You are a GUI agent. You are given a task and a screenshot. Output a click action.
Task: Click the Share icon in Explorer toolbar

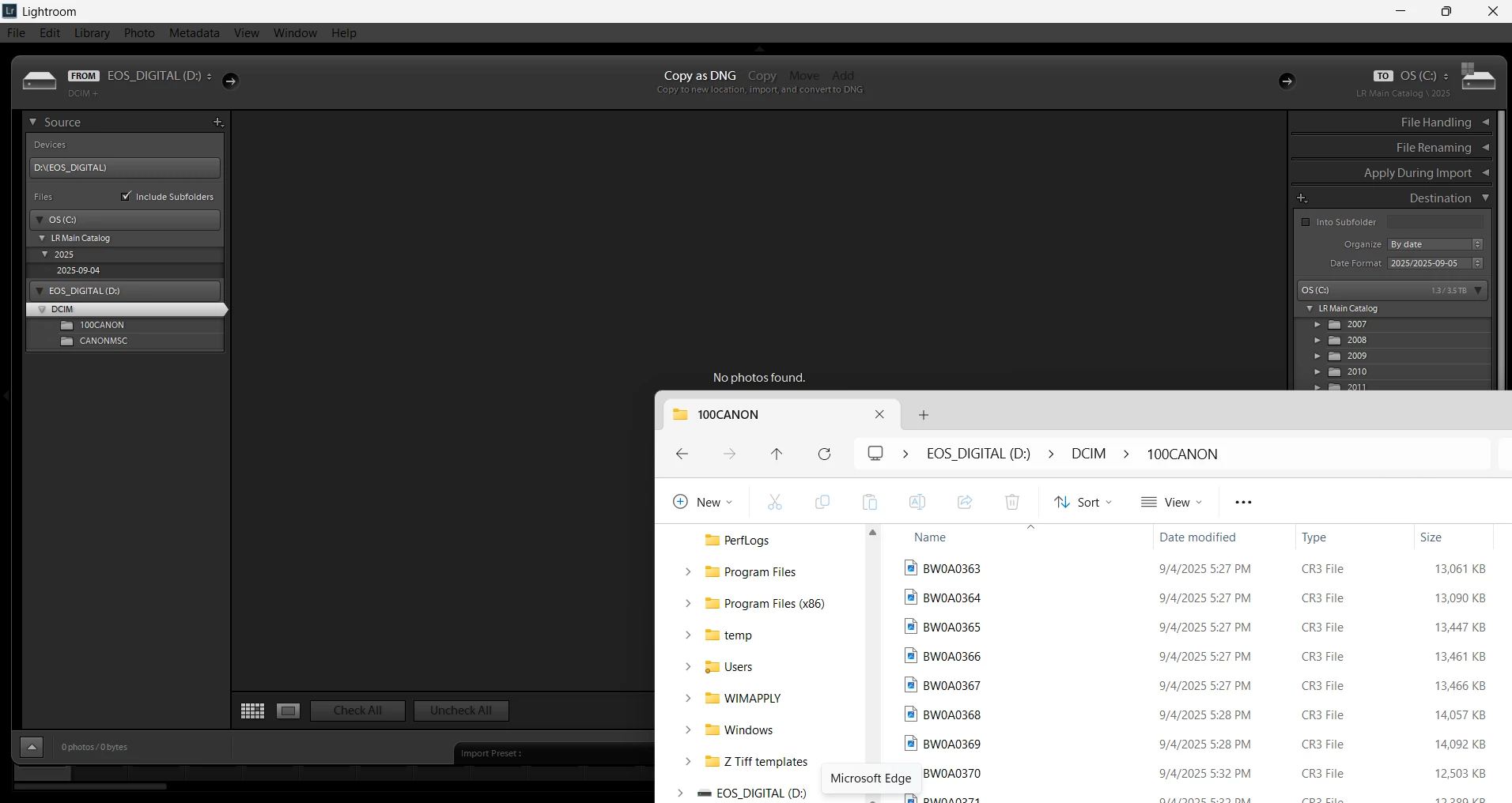click(x=965, y=502)
